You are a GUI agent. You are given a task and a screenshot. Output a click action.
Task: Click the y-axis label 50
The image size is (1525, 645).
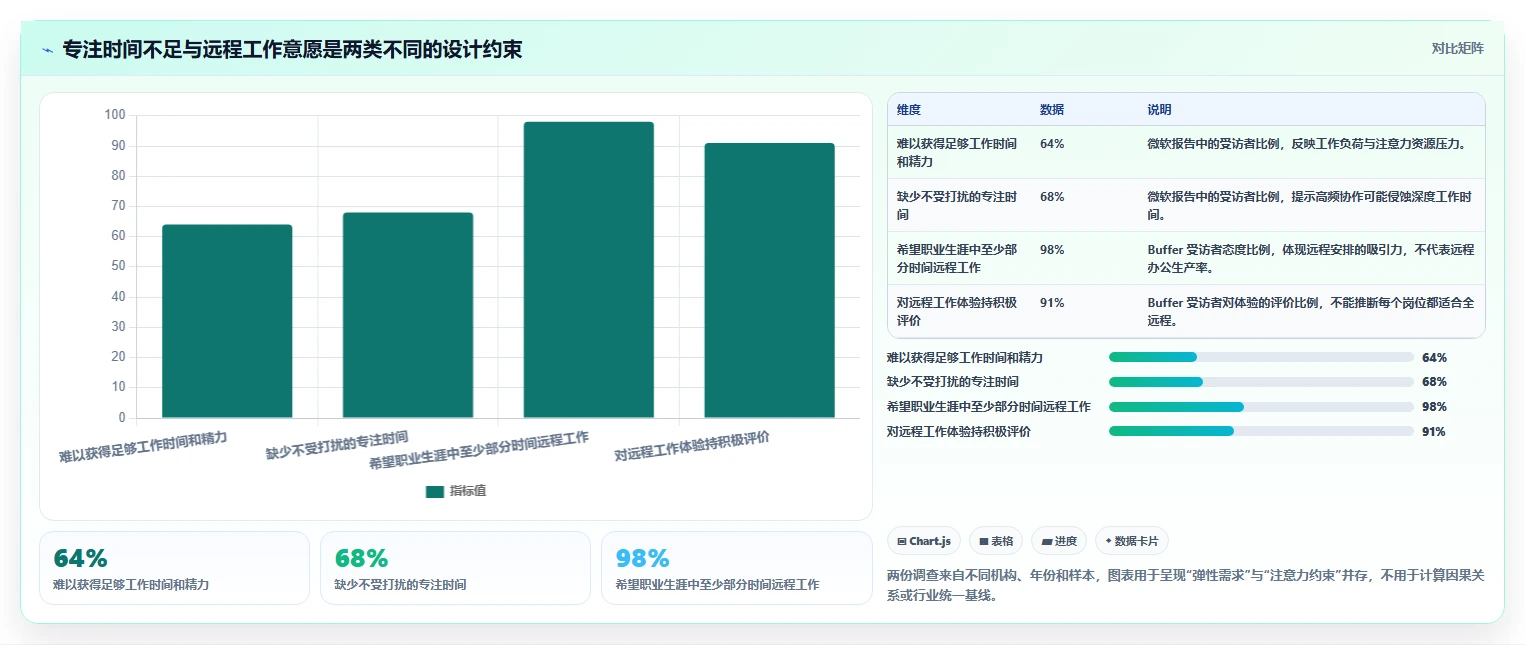tap(118, 266)
